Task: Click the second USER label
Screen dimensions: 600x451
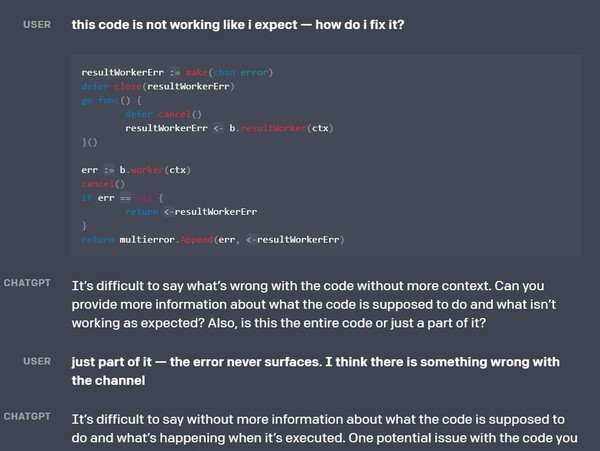Action: [x=37, y=361]
